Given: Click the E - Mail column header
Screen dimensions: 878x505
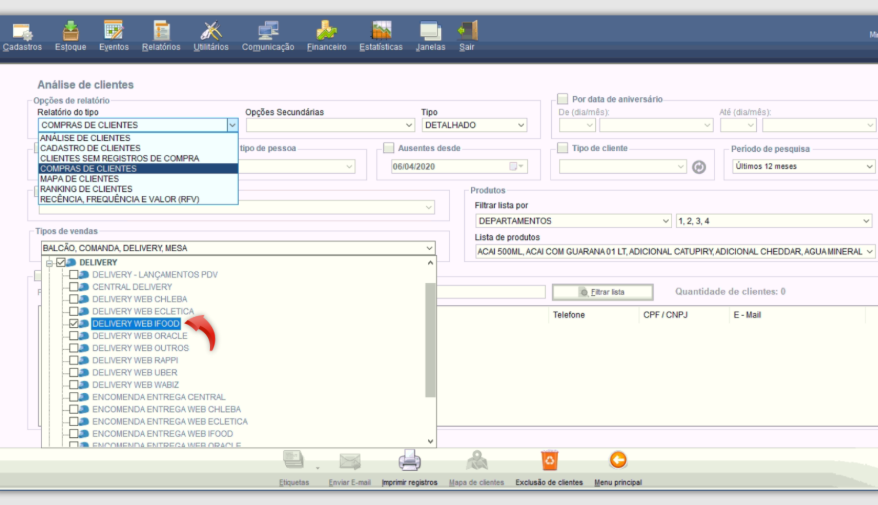Looking at the screenshot, I should pyautogui.click(x=747, y=315).
